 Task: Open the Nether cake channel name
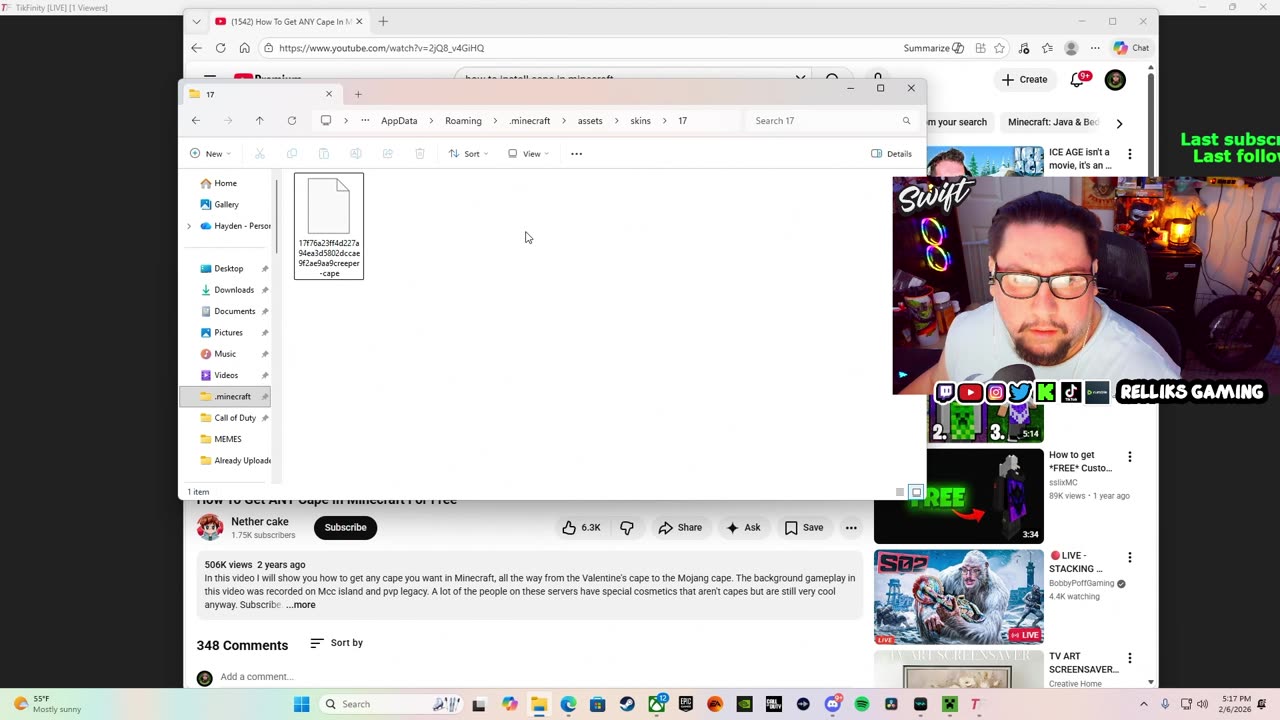[260, 522]
